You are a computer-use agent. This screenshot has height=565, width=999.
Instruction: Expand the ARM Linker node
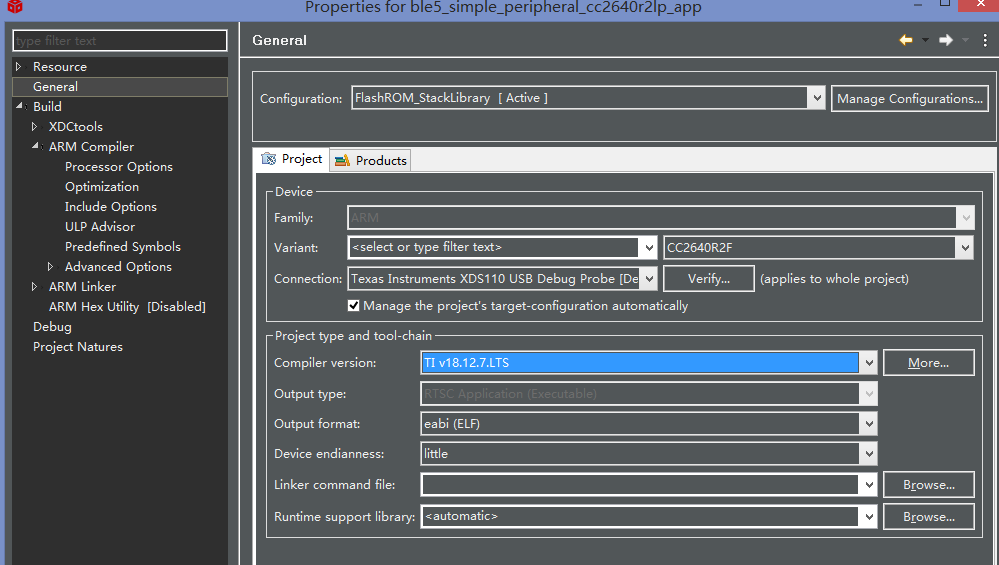click(34, 287)
